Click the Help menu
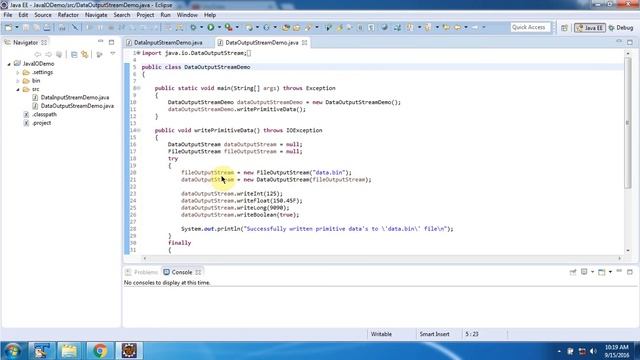 tap(210, 15)
